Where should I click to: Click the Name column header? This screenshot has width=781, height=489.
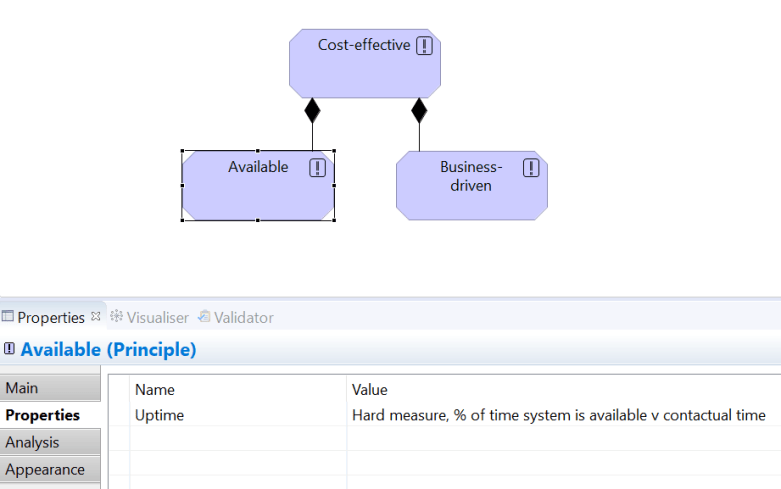pyautogui.click(x=155, y=390)
